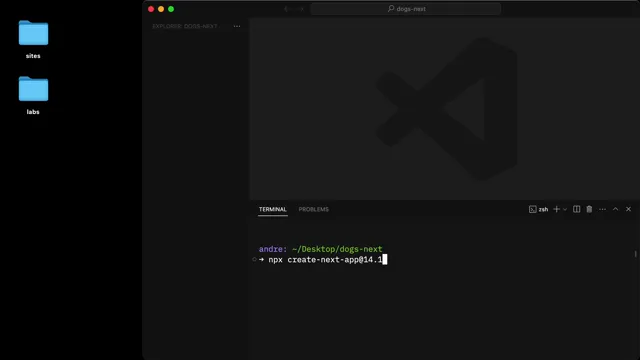Click the EXPLORER: DOGS-NEXT header
The width and height of the screenshot is (640, 360).
(185, 26)
